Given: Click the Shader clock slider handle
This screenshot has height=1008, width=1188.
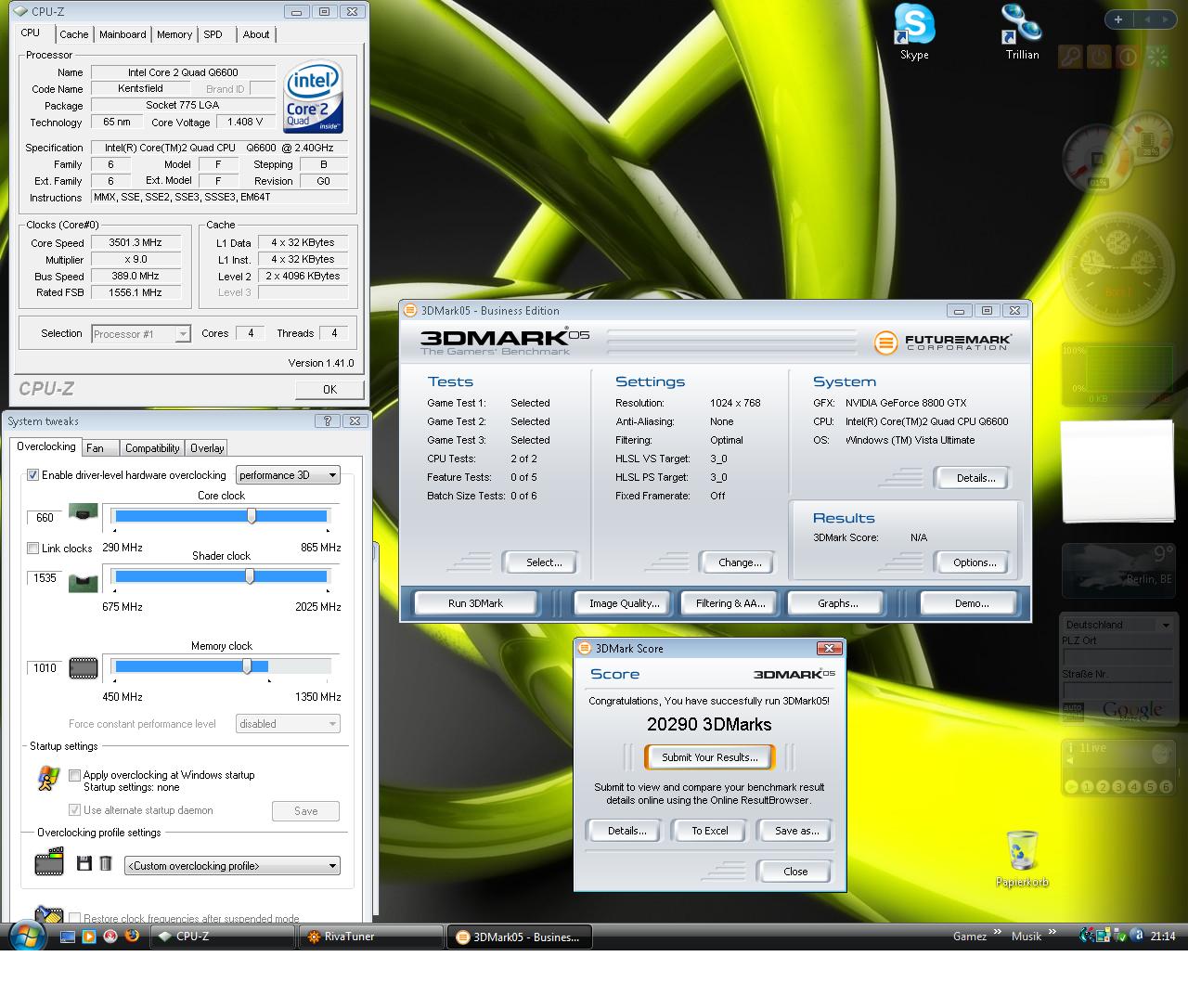Looking at the screenshot, I should (x=250, y=576).
